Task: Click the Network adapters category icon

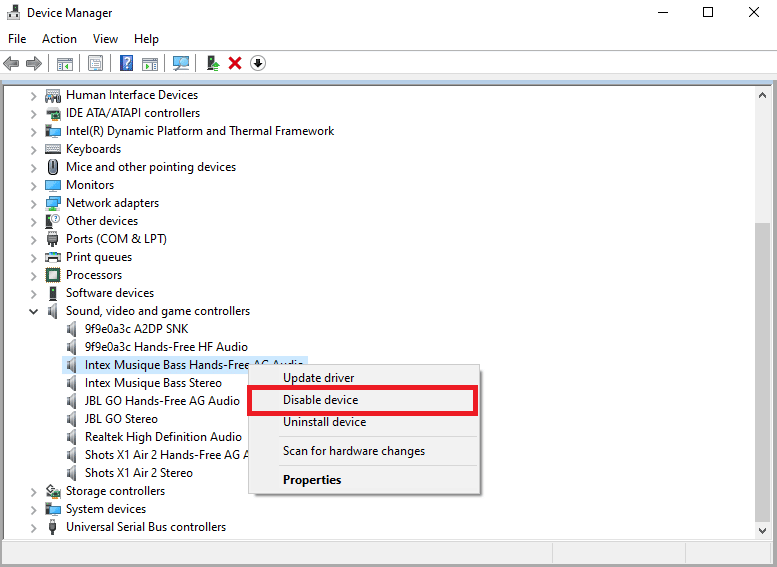Action: [x=53, y=203]
